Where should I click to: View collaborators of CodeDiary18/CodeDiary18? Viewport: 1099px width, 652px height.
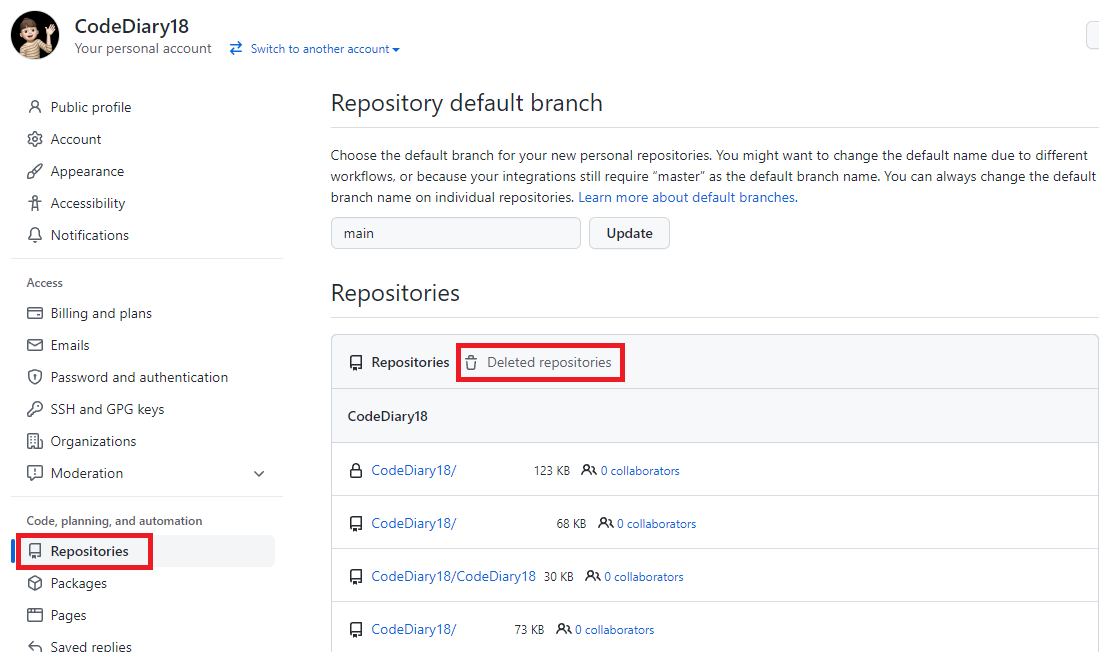pos(644,577)
